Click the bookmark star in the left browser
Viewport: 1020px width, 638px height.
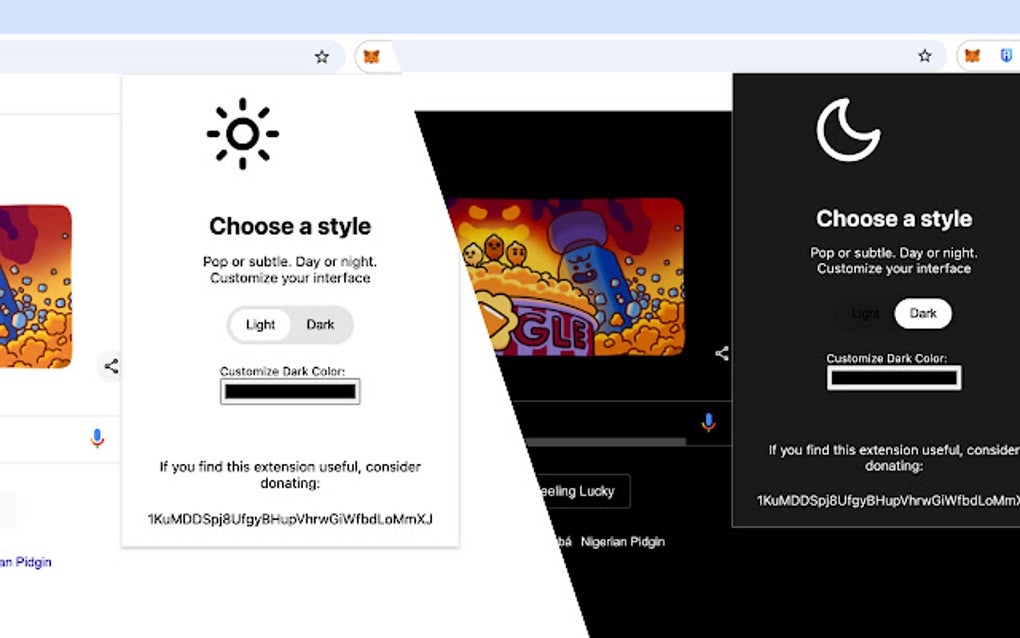(321, 57)
